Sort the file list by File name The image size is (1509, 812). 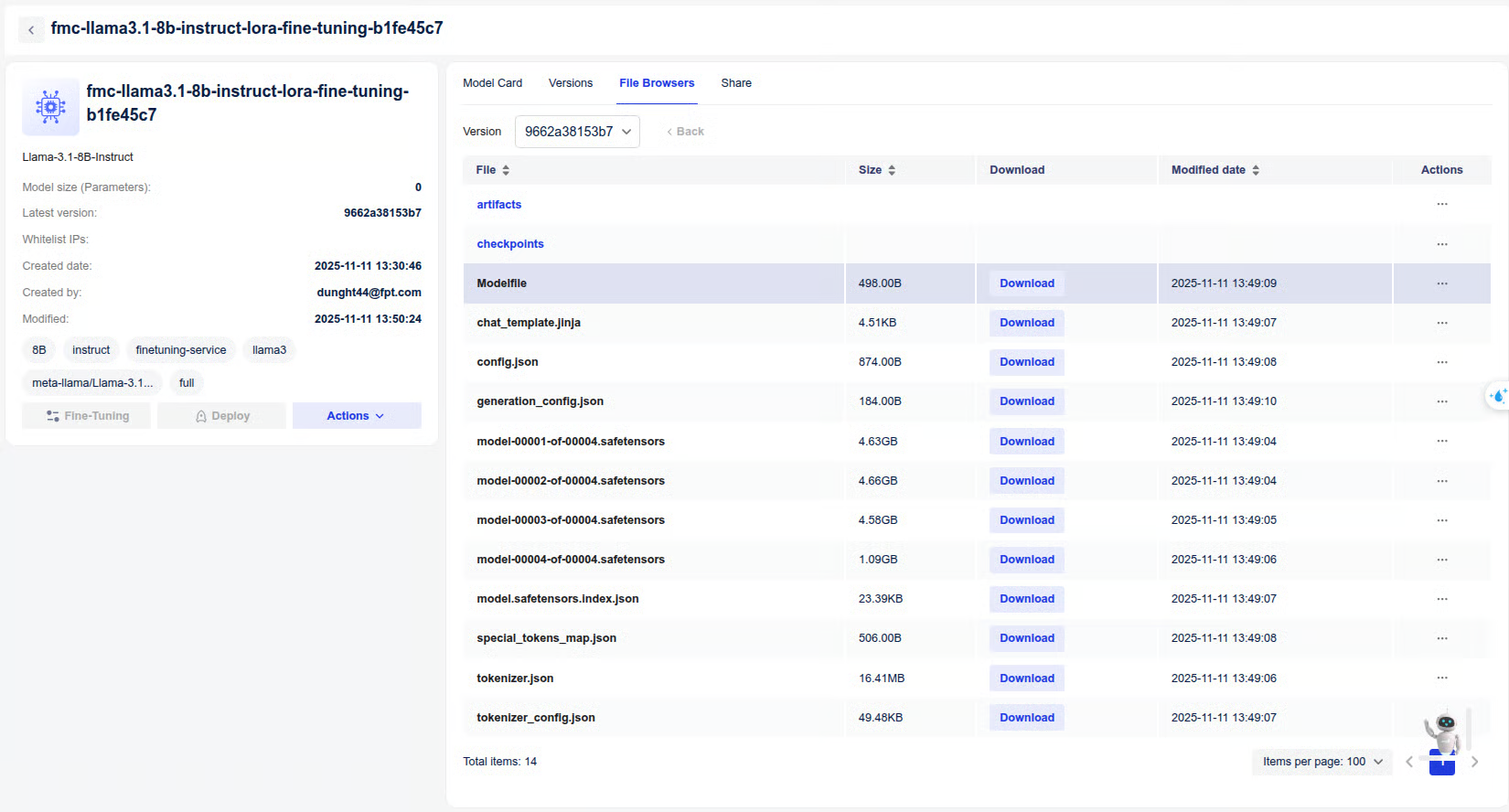[505, 170]
